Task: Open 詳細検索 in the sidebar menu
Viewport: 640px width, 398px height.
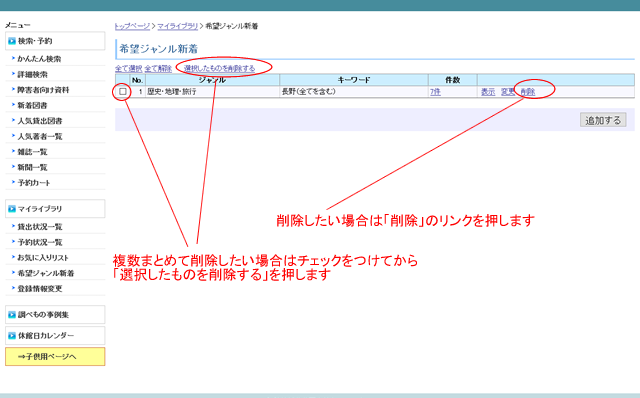Action: pos(33,74)
